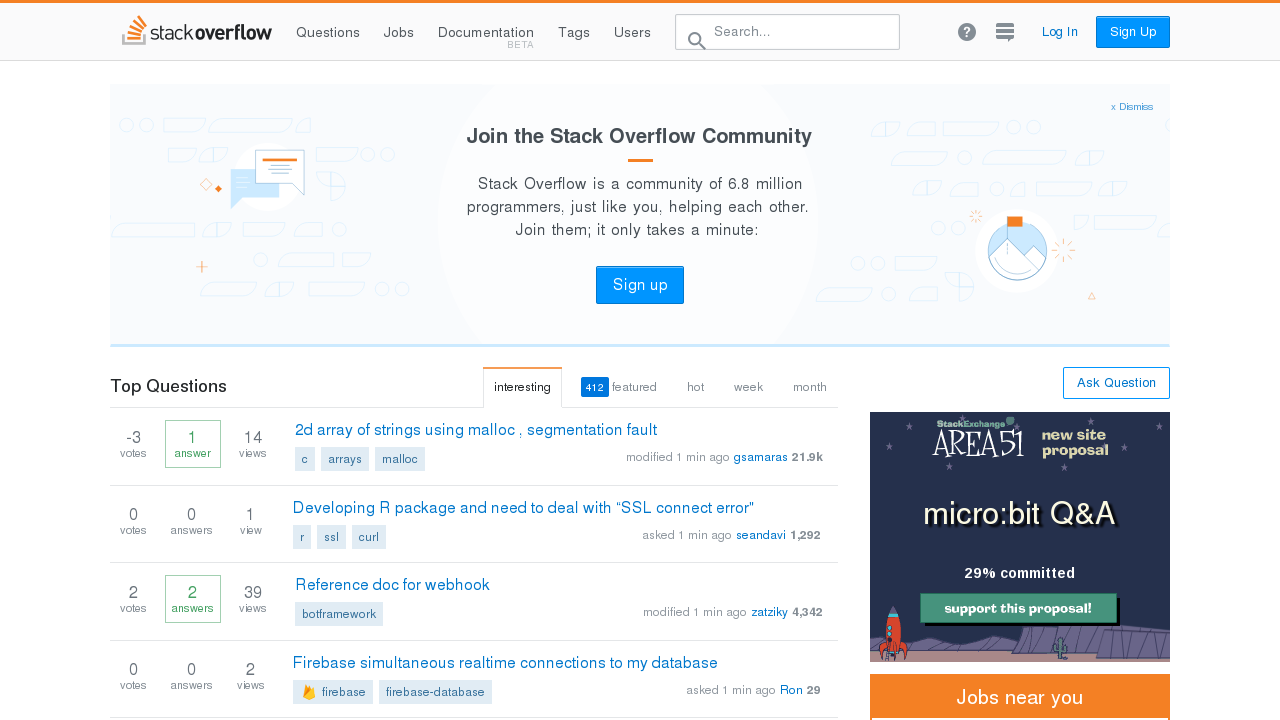The image size is (1280, 720).
Task: Open user zatziky profile
Action: click(x=770, y=612)
